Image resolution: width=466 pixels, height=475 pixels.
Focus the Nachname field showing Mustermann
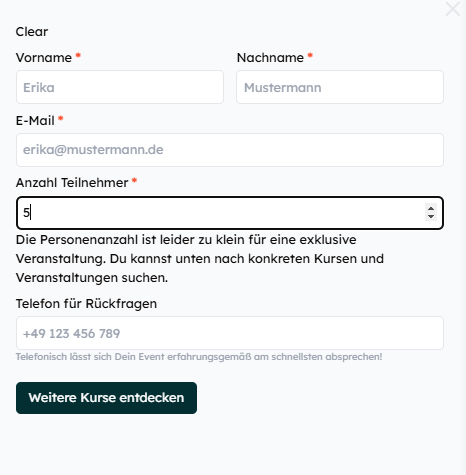pyautogui.click(x=340, y=87)
